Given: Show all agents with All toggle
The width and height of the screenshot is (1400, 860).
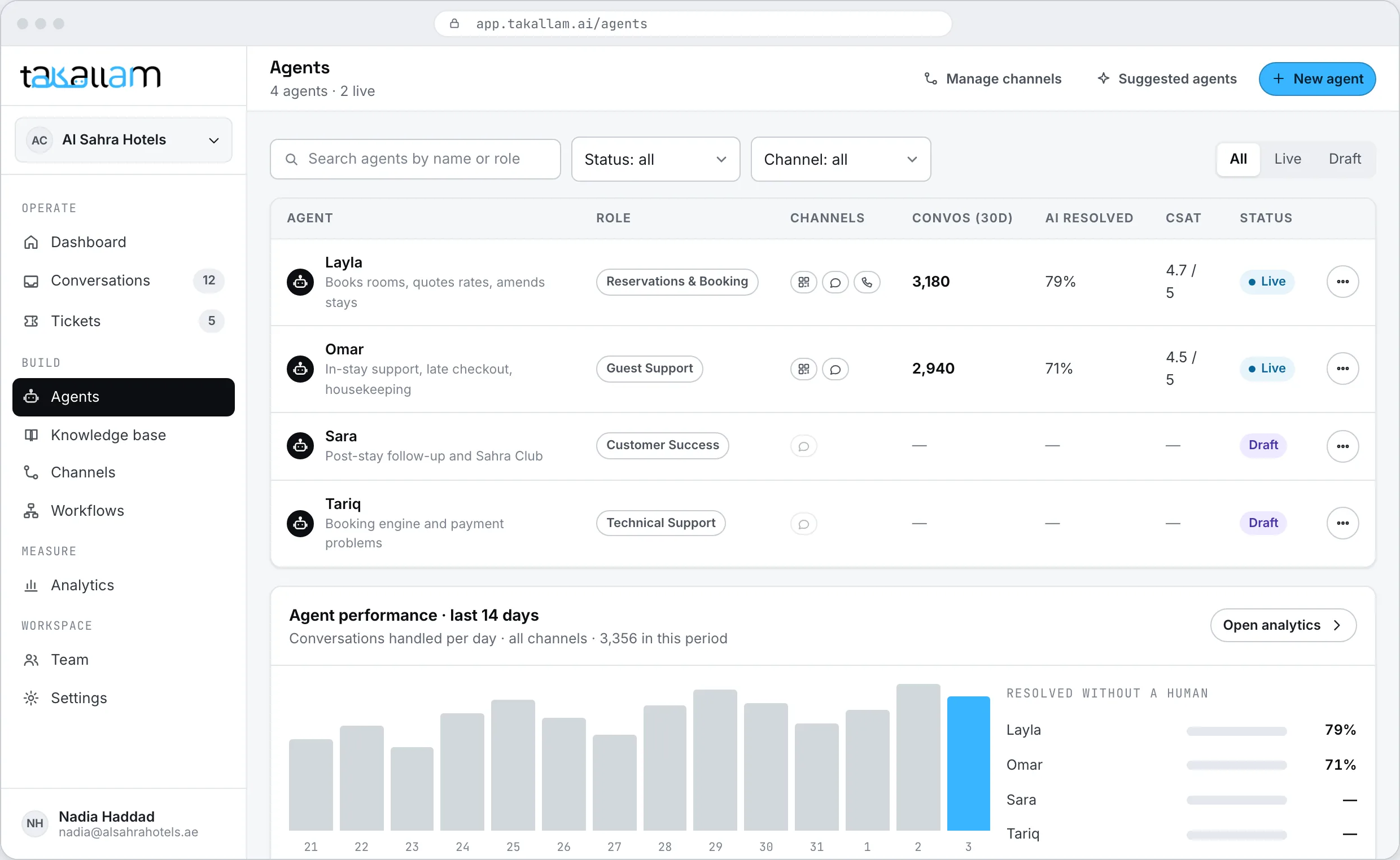Looking at the screenshot, I should coord(1238,159).
